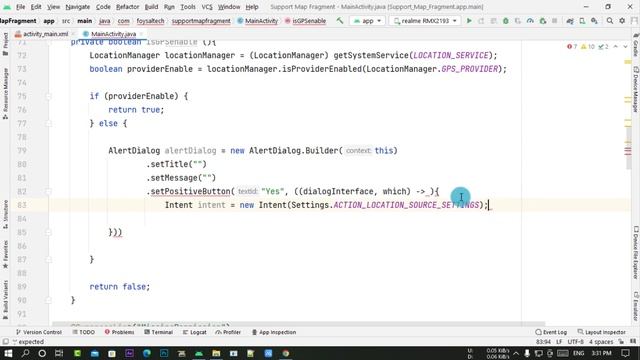This screenshot has height=360, width=640.
Task: Open the Profiler tool window
Action: coord(228,332)
